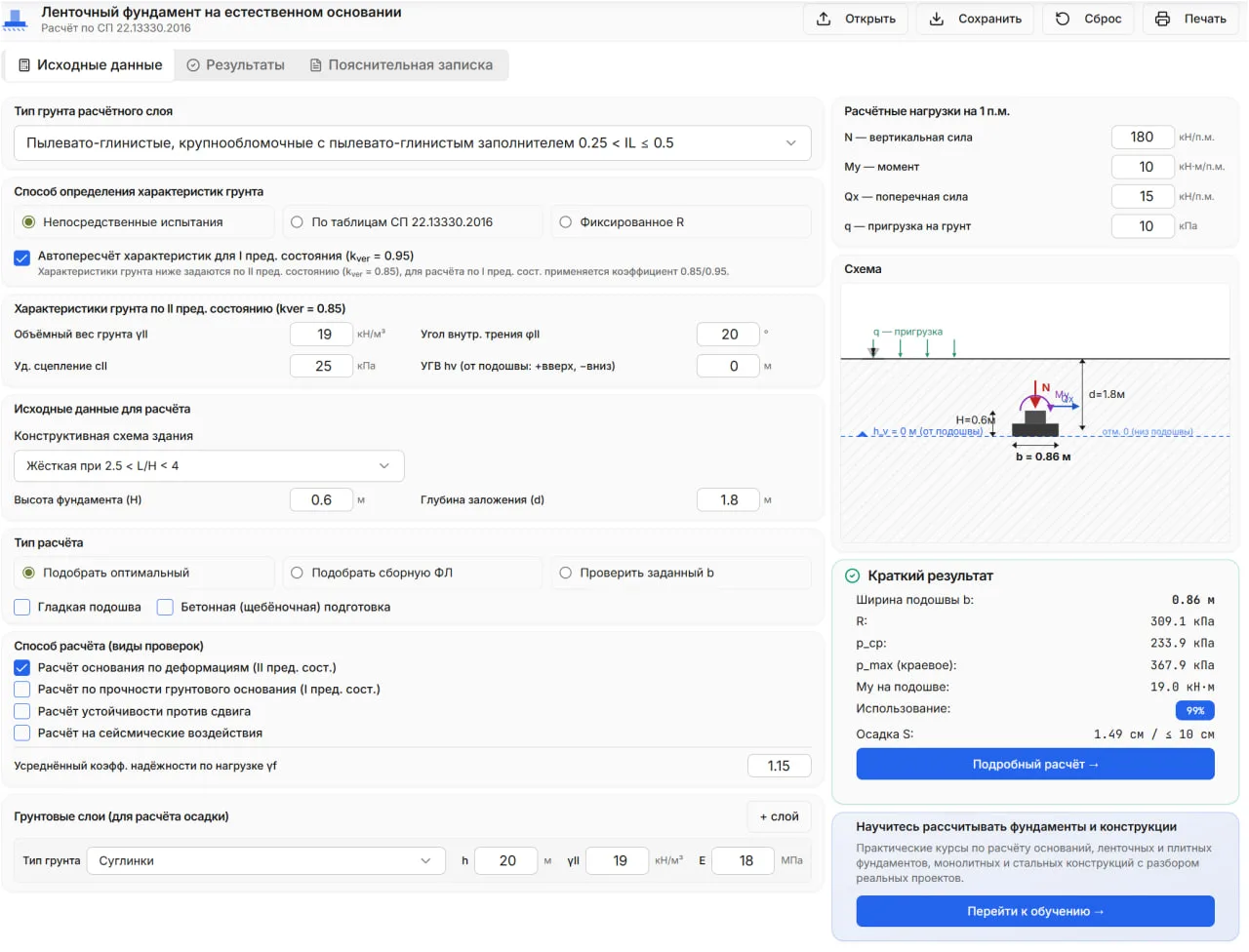Viewport: 1249px width, 952px height.
Task: Toggle Расчёт основания по деформациям checkbox
Action: click(x=21, y=668)
